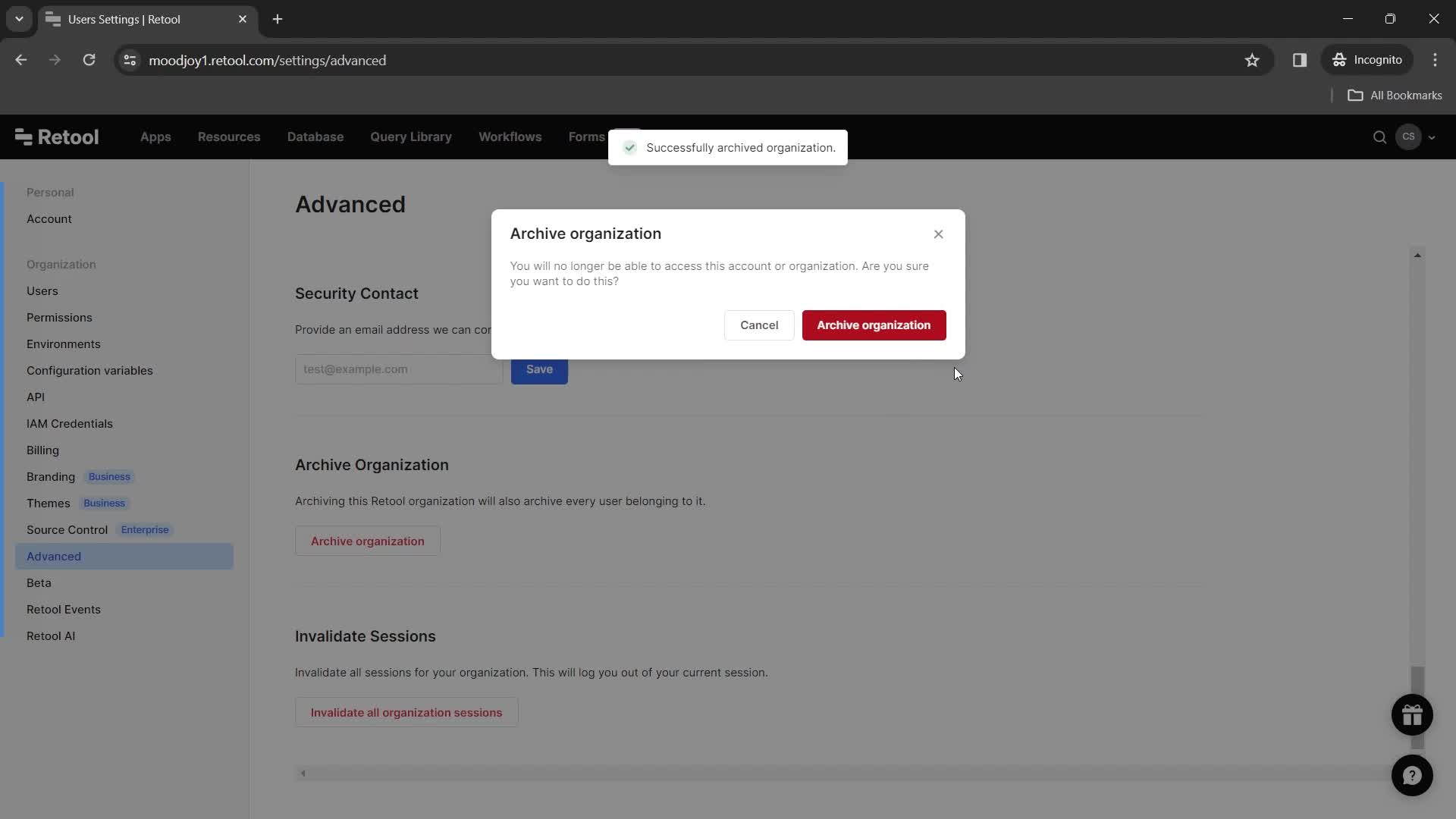
Task: Click the vertical scrollbar thumb
Action: (x=1417, y=707)
